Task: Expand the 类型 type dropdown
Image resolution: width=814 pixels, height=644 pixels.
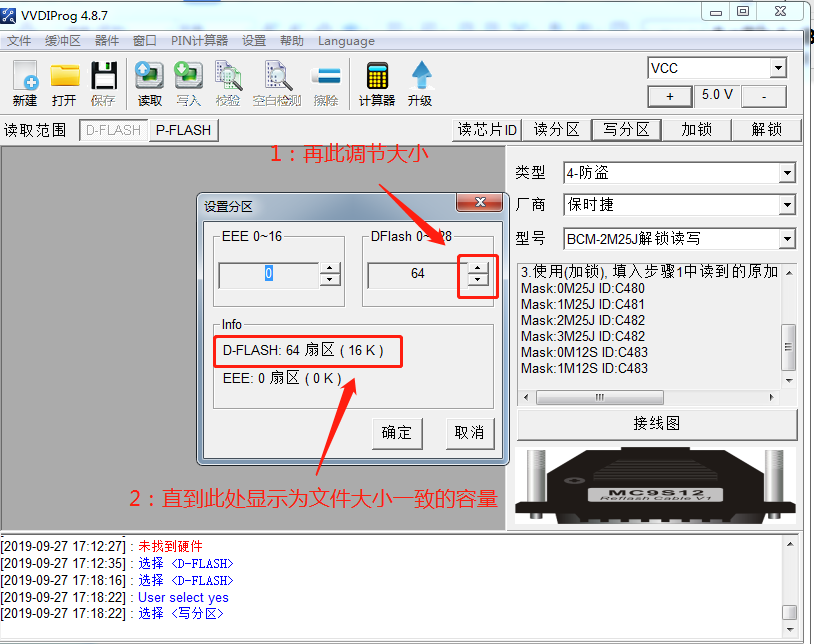Action: 786,173
